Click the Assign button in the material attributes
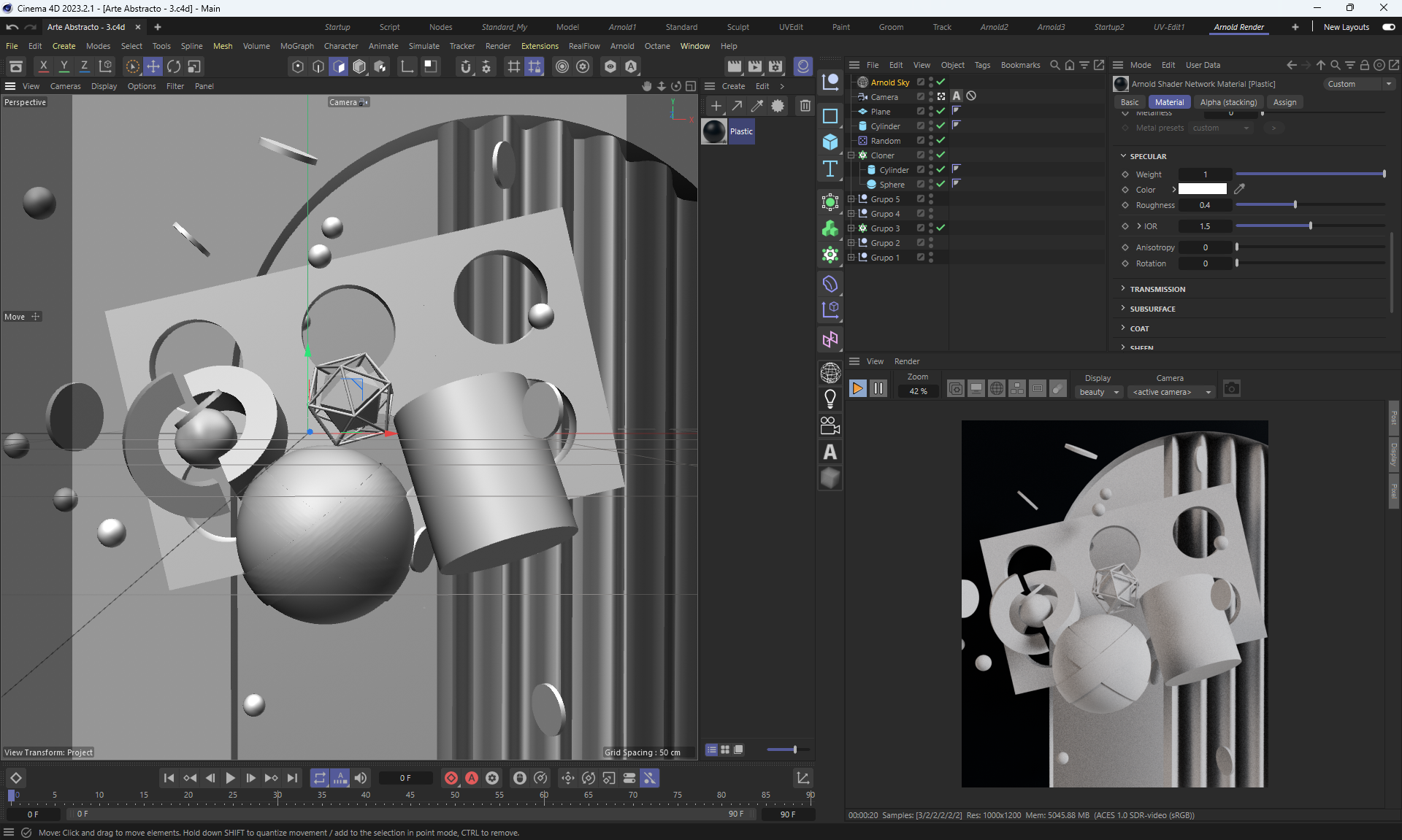 click(x=1284, y=102)
